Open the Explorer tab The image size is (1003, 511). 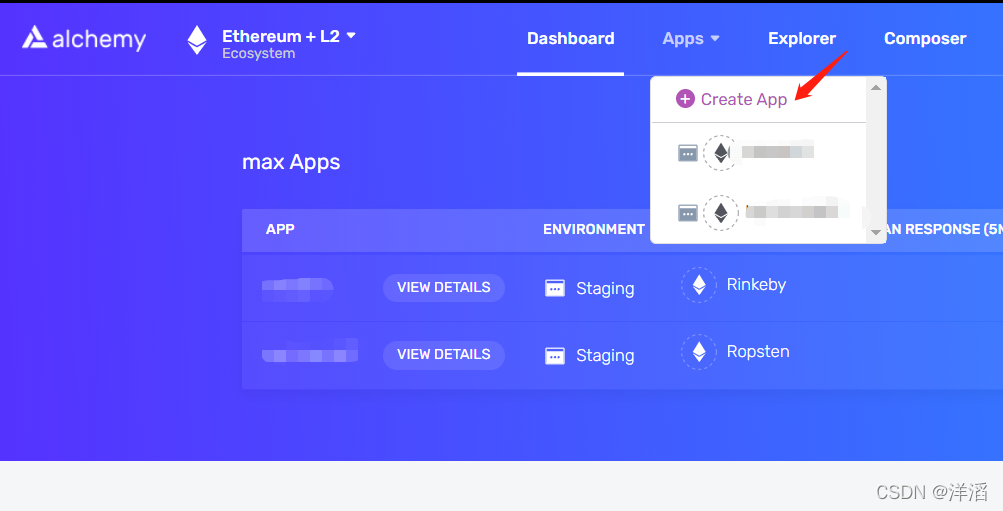(x=802, y=38)
